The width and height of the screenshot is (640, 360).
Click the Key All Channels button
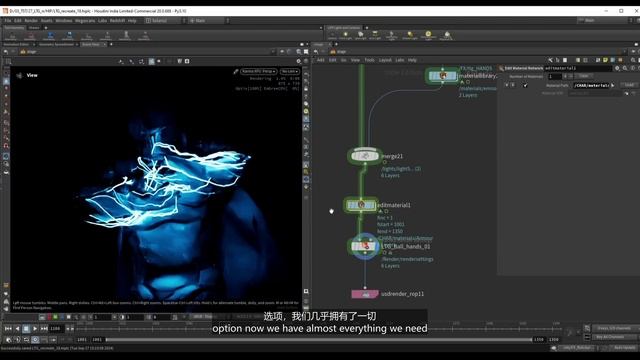[x=614, y=337]
